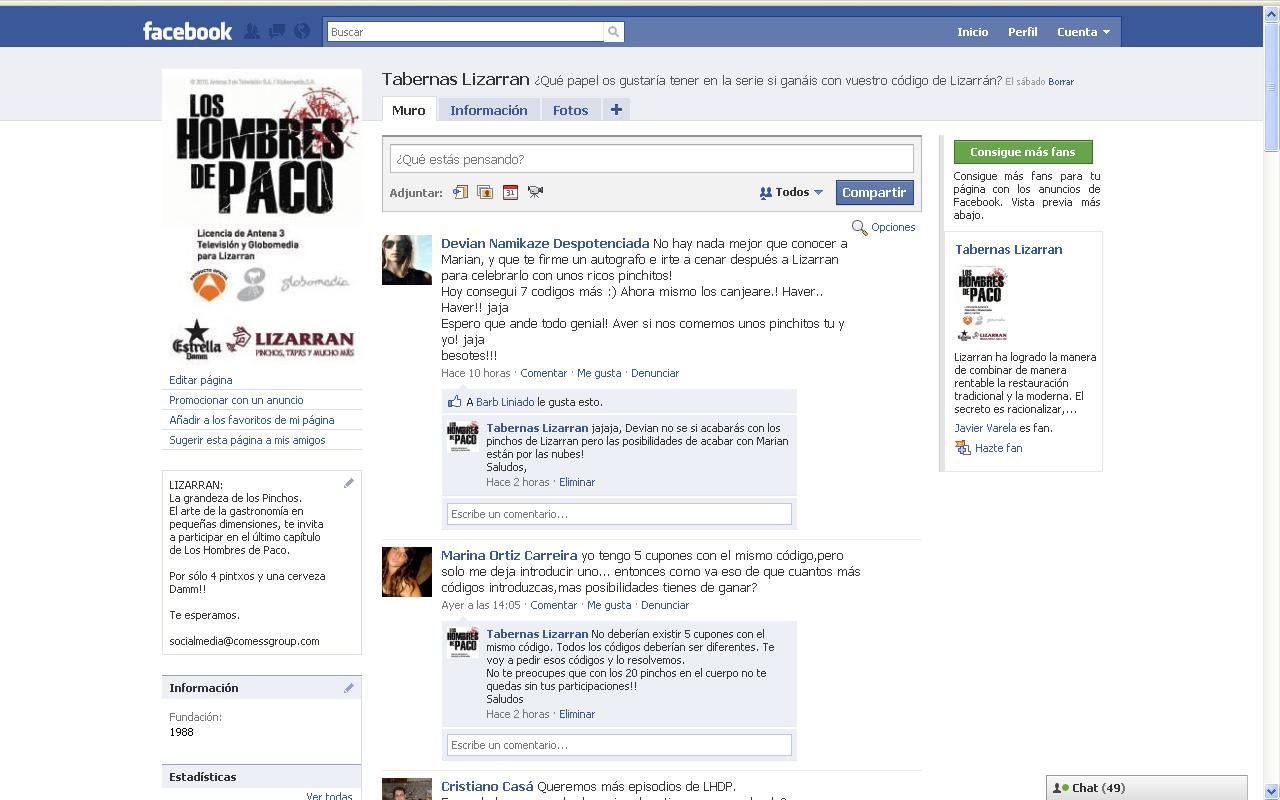Click the Hazte fan icon

(962, 448)
